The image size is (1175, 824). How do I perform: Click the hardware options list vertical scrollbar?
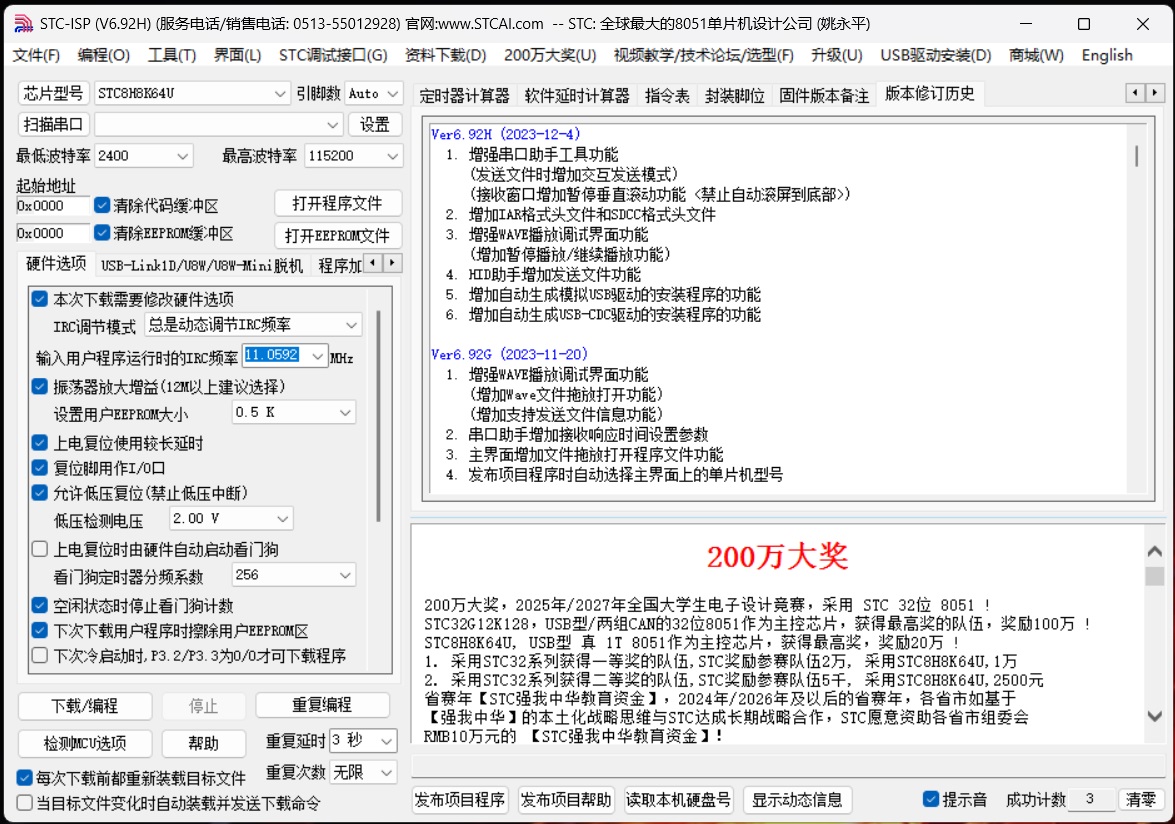click(x=378, y=416)
